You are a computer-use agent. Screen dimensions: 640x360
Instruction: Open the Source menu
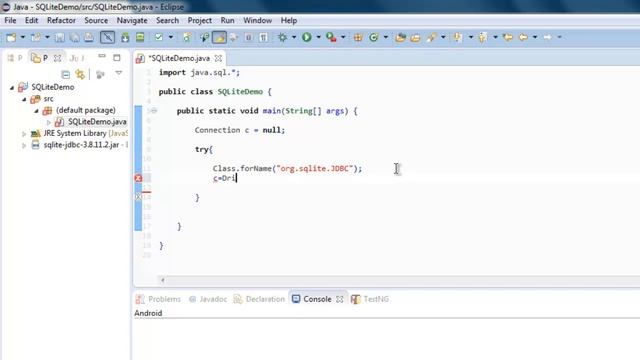[96, 20]
